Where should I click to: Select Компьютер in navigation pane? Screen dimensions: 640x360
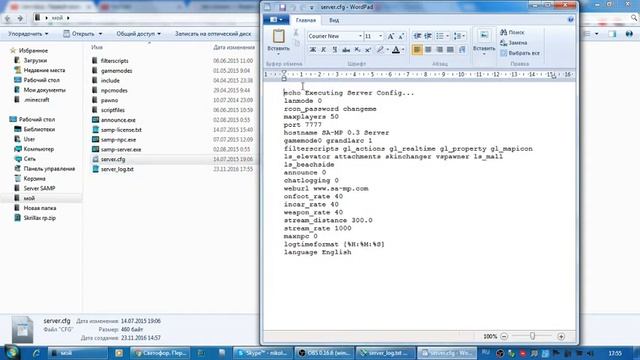(x=39, y=149)
